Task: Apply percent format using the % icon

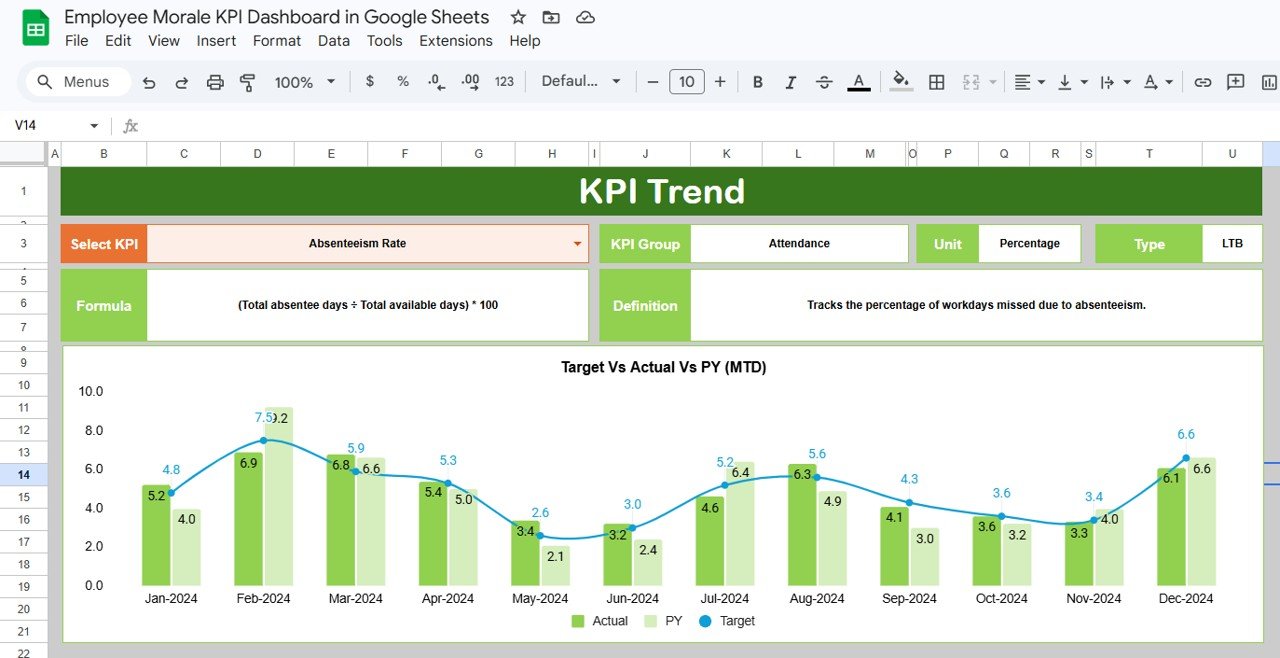Action: pyautogui.click(x=402, y=81)
